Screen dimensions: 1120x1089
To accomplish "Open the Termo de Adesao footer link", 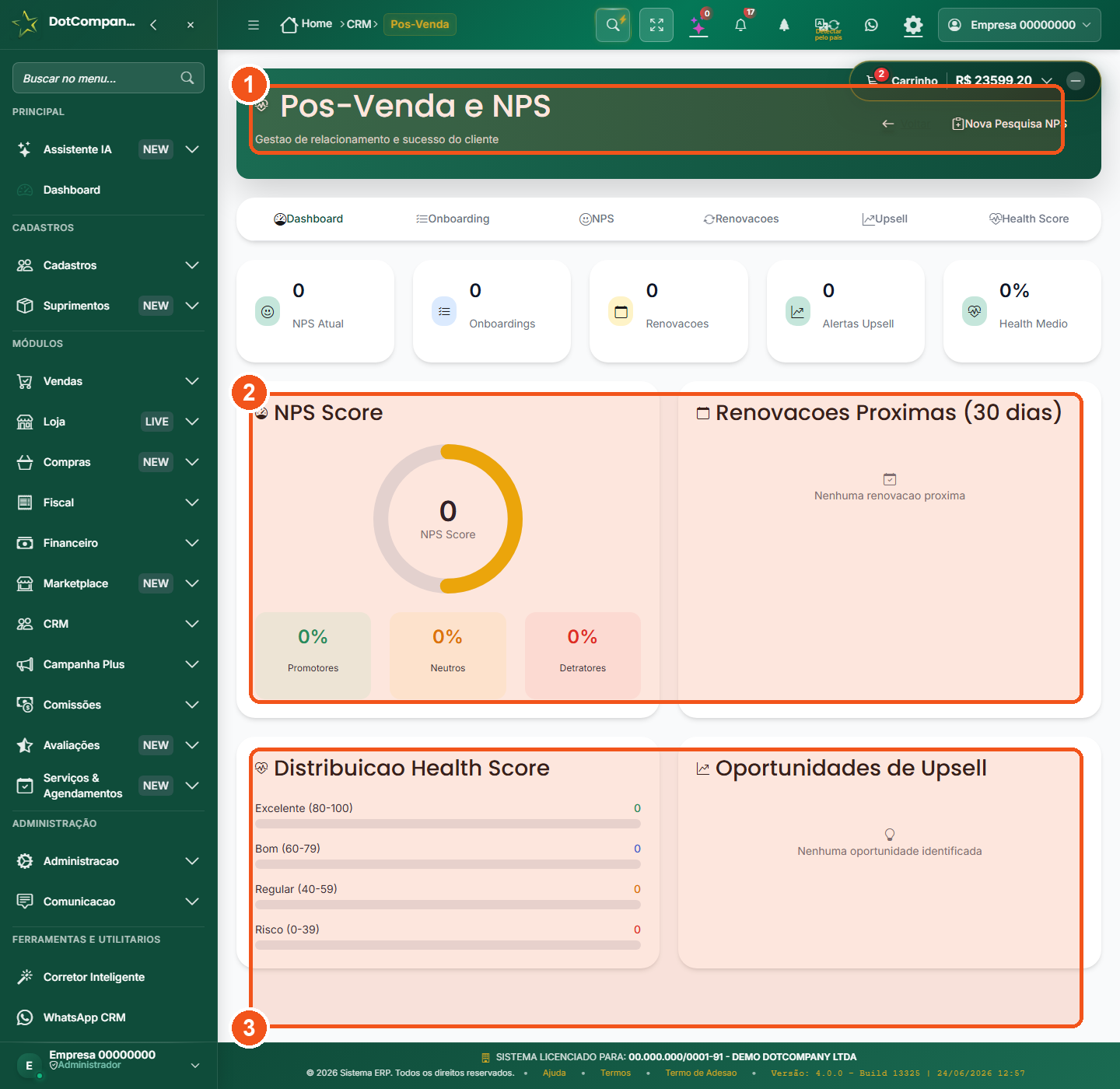I will [x=701, y=1073].
